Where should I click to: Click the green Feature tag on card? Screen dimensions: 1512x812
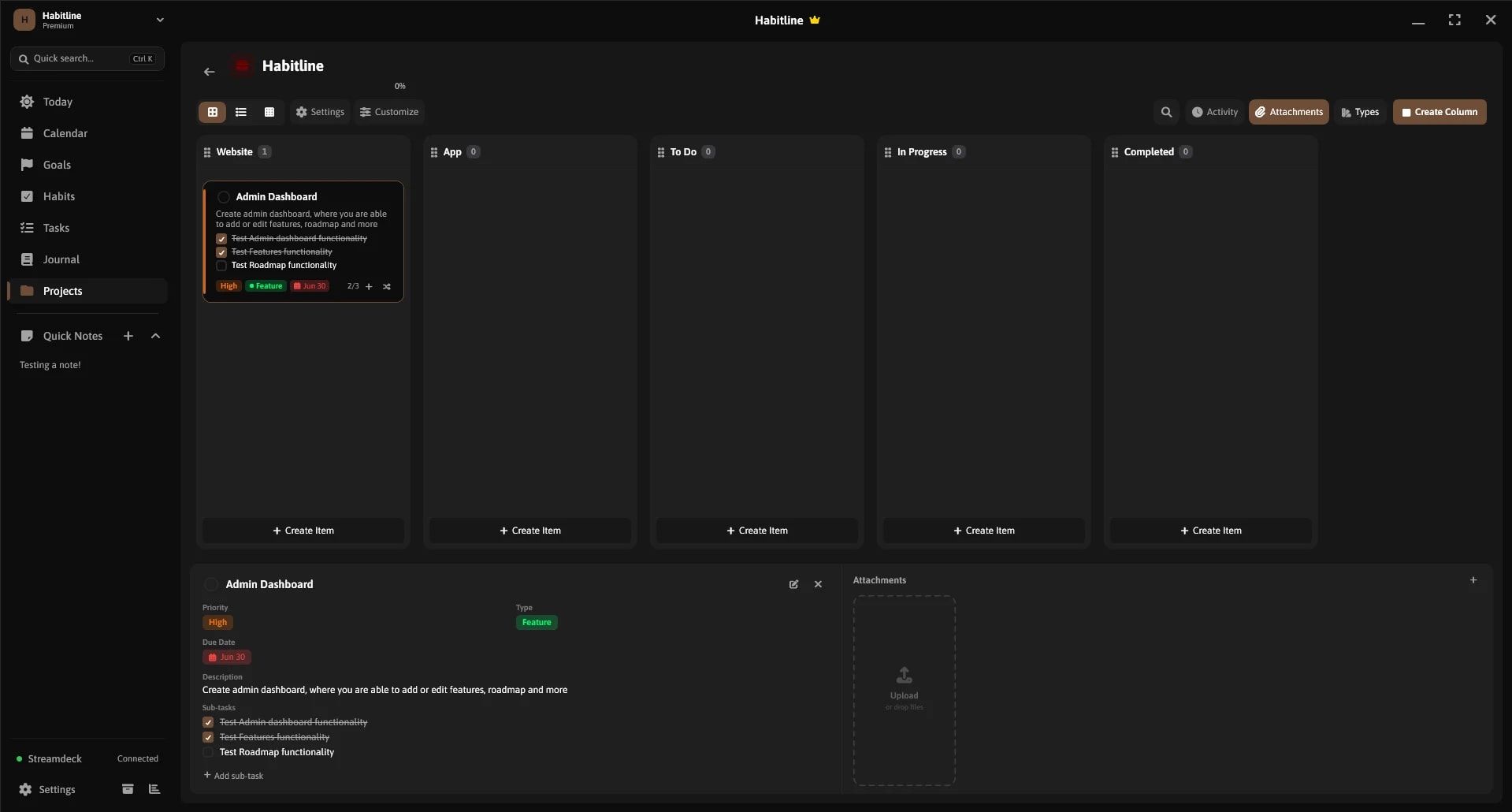click(x=266, y=286)
